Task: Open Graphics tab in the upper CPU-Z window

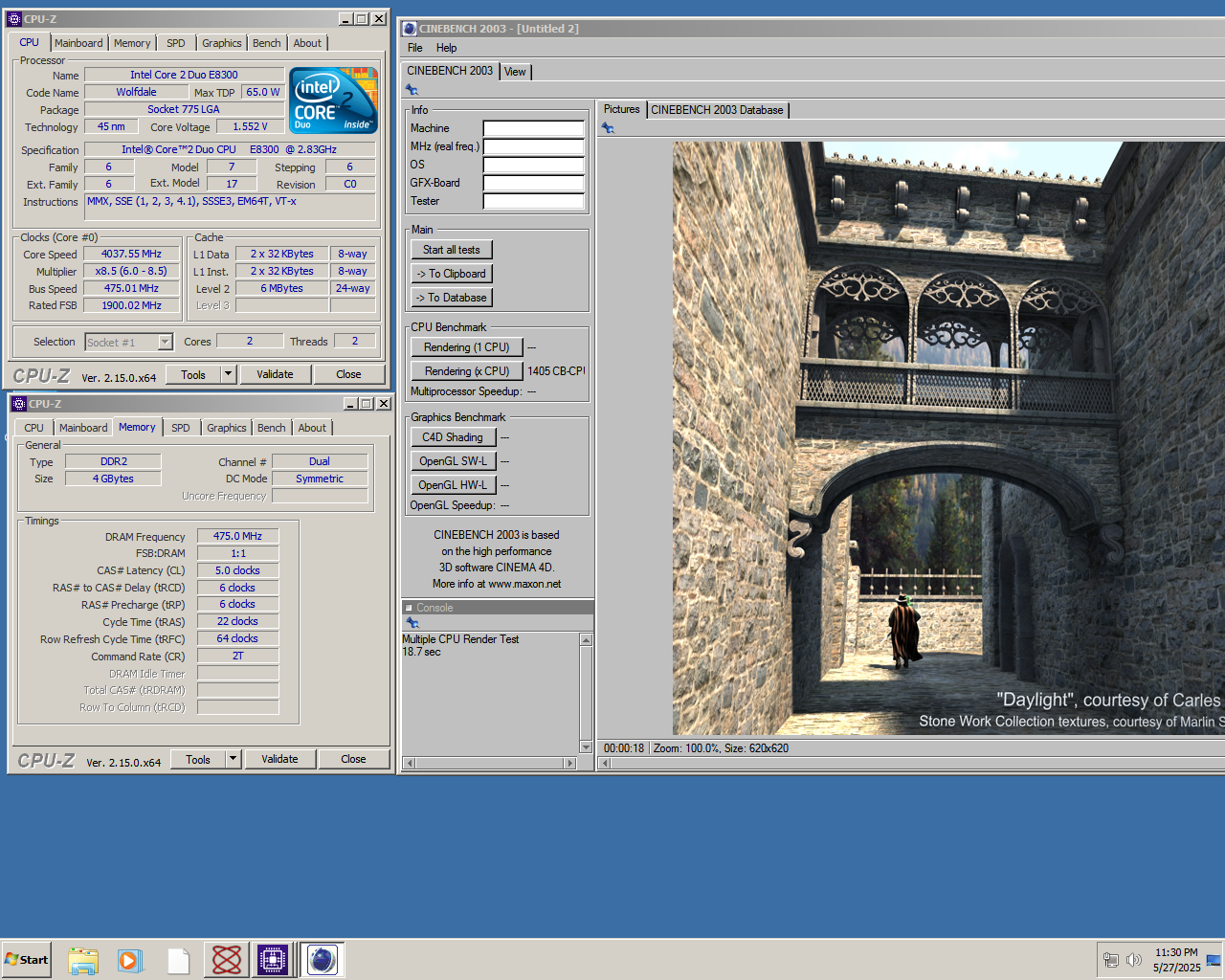Action: click(x=221, y=43)
